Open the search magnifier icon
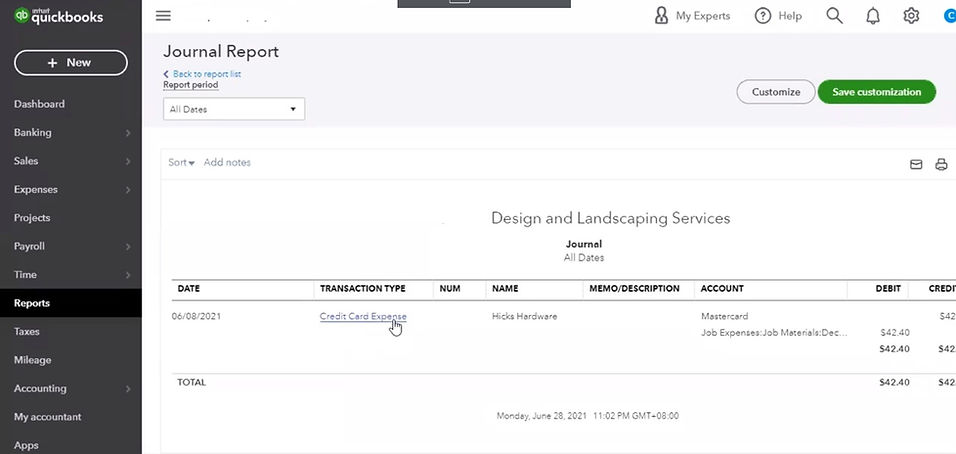Image resolution: width=956 pixels, height=454 pixels. pos(834,16)
